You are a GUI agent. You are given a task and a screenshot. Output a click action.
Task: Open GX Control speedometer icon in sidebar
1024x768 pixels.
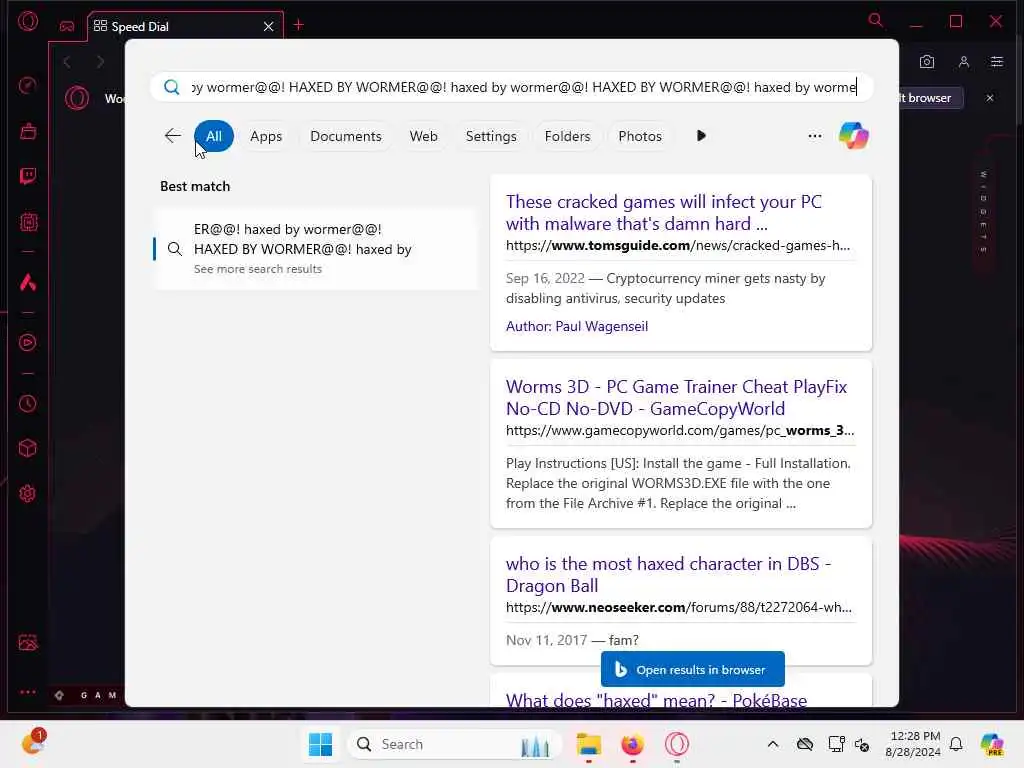pyautogui.click(x=27, y=85)
